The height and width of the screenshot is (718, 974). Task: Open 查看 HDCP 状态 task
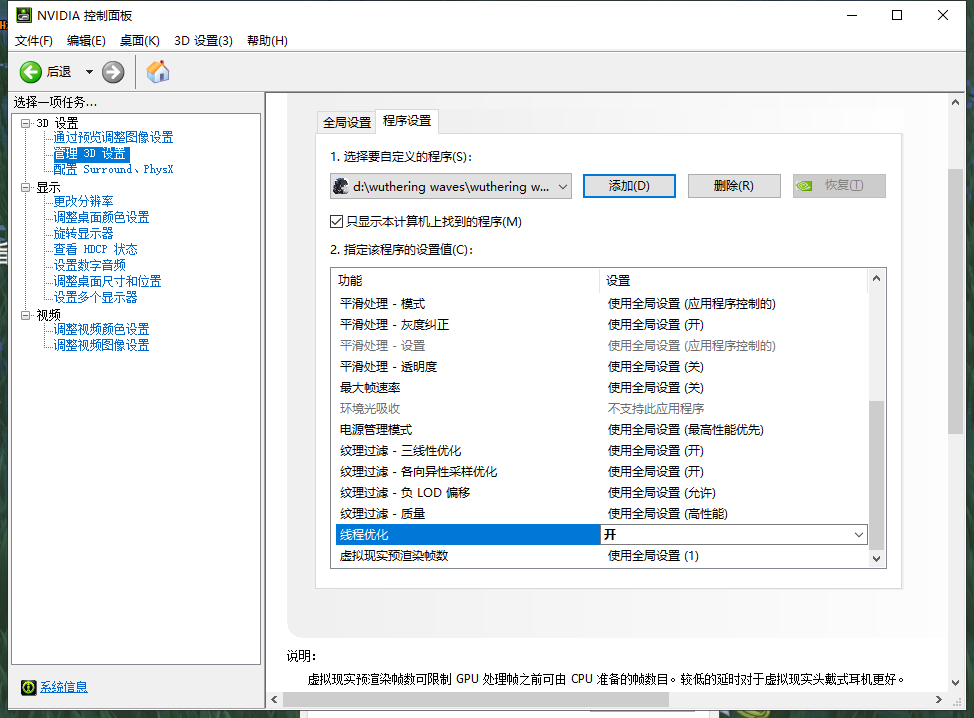(95, 249)
